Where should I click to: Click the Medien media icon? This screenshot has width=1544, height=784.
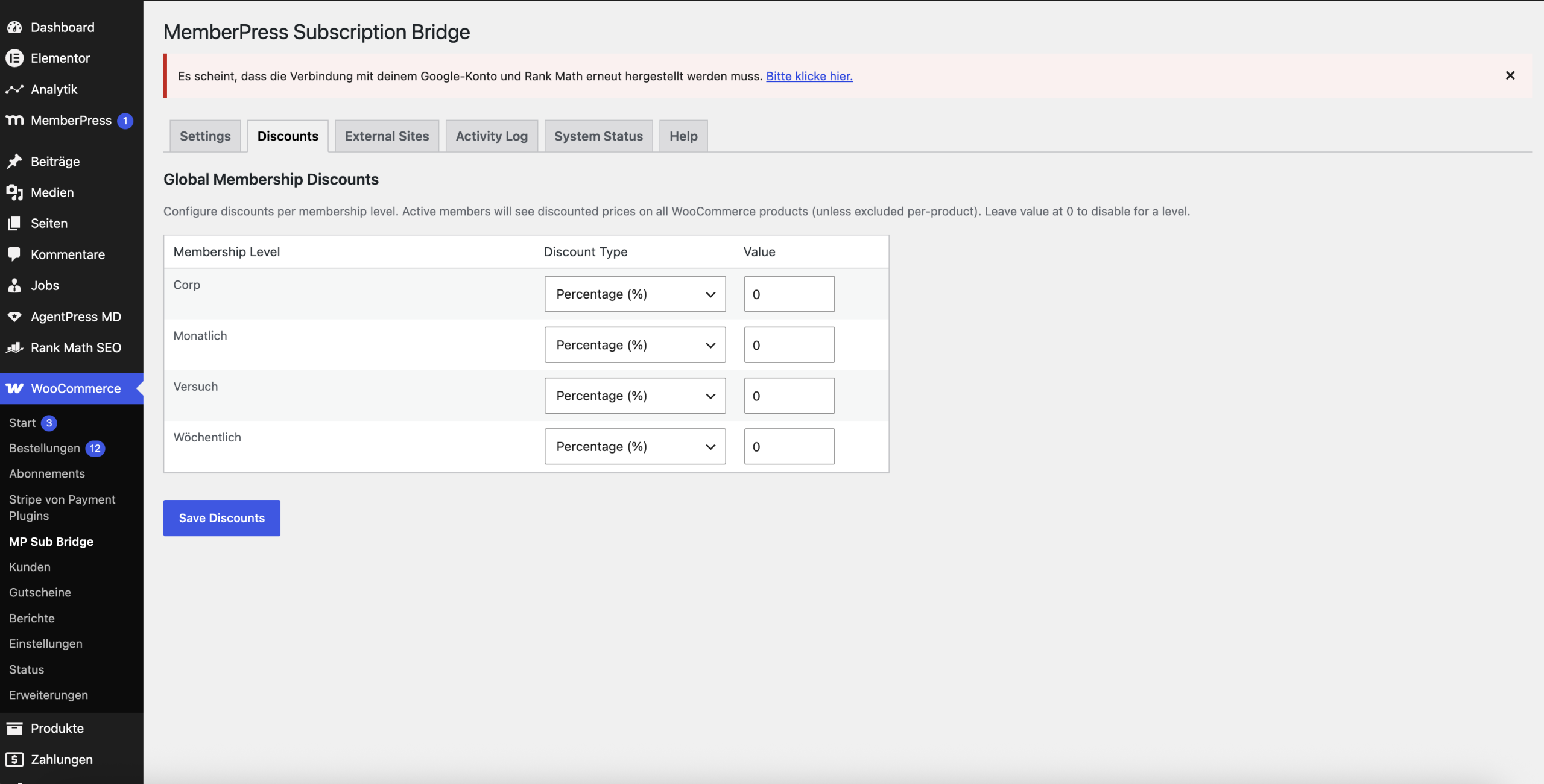(x=14, y=192)
